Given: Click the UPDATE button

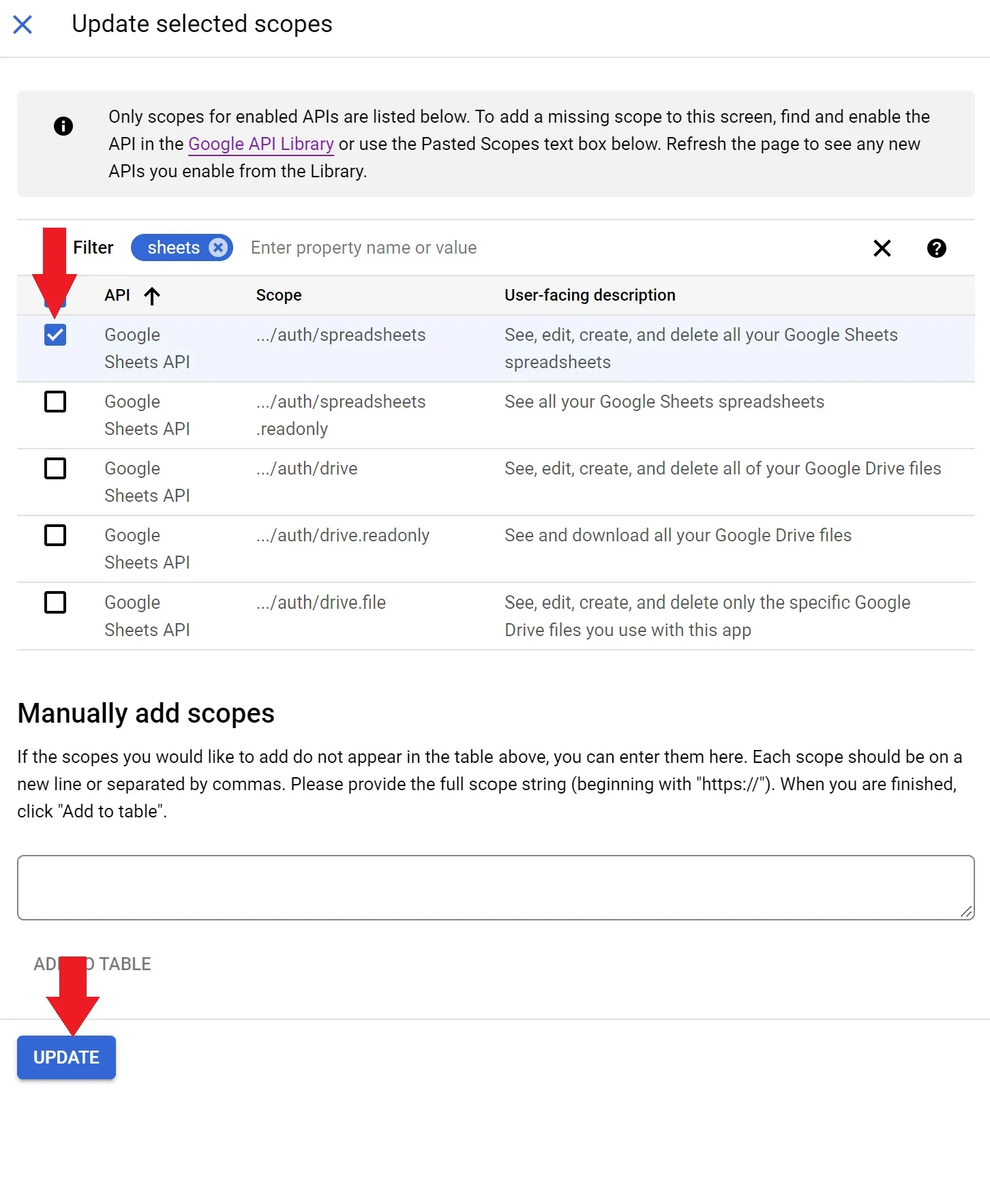Looking at the screenshot, I should click(66, 1057).
